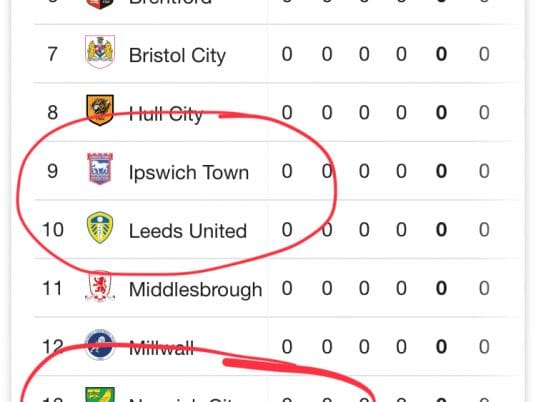Click the Middlesbrough lion crest

coord(100,286)
